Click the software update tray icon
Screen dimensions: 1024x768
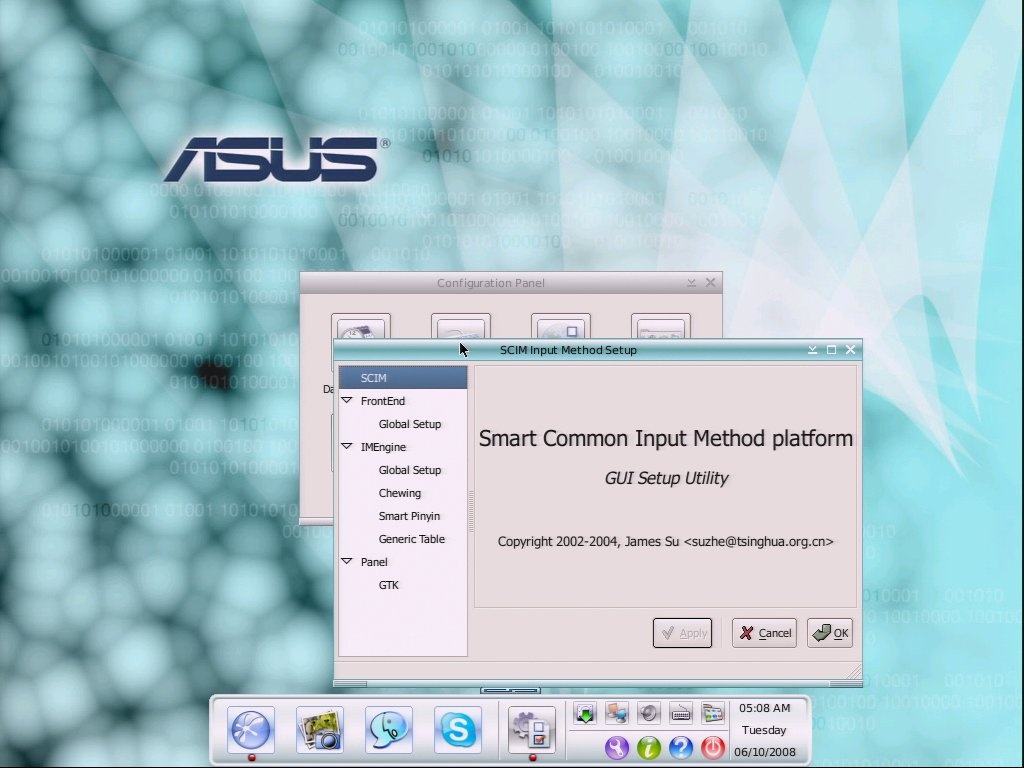click(585, 712)
